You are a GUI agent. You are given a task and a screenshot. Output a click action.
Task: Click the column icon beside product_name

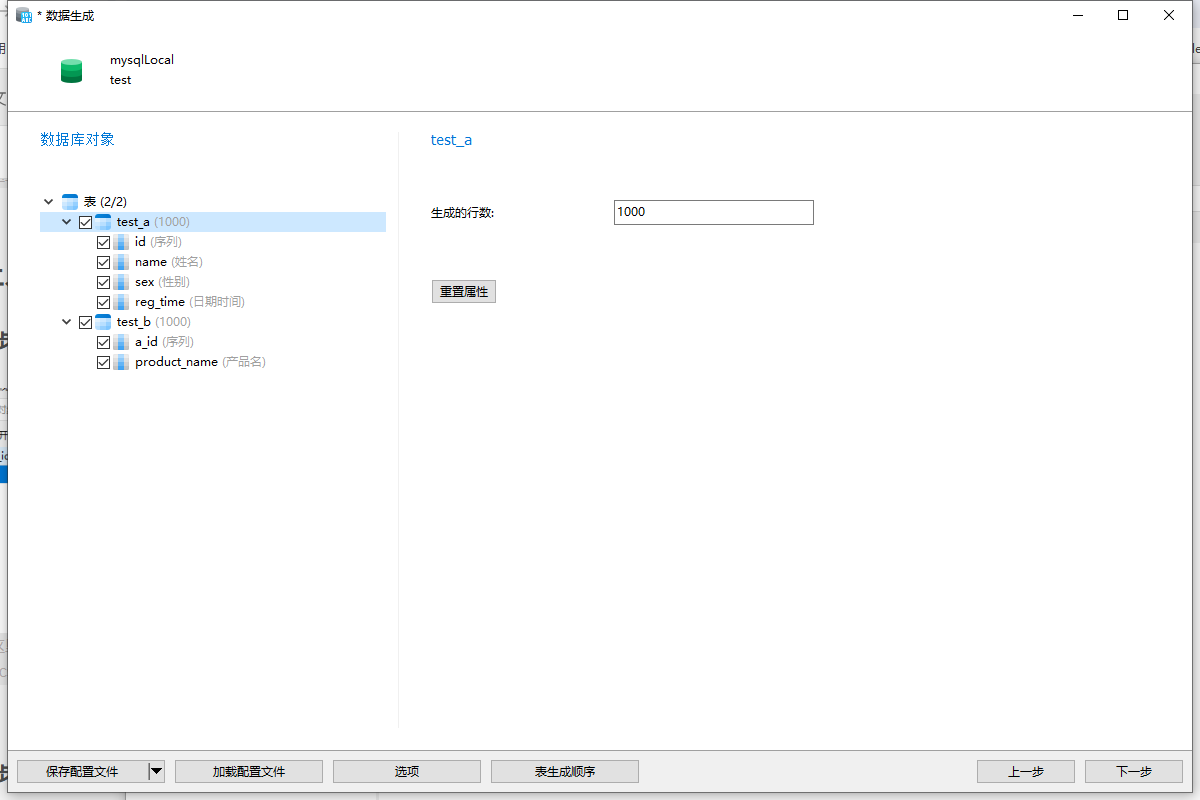point(121,362)
